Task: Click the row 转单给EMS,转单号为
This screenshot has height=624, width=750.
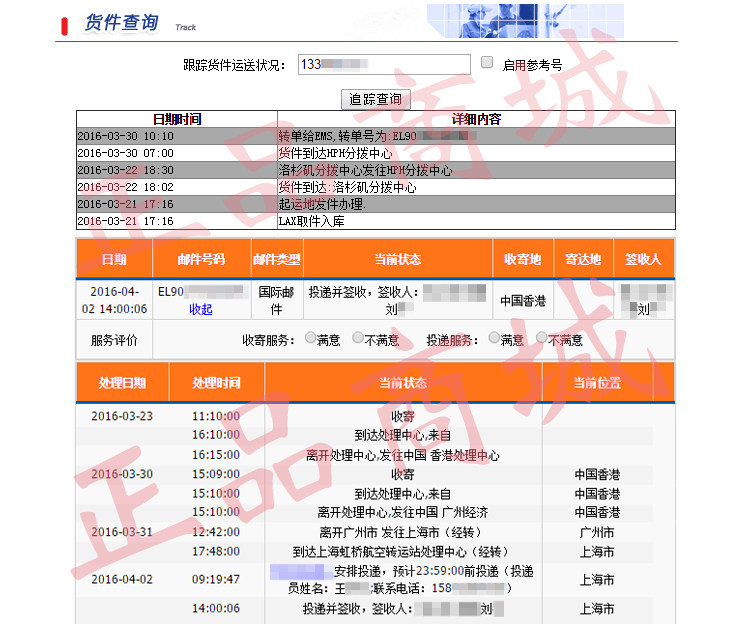Action: [x=375, y=136]
